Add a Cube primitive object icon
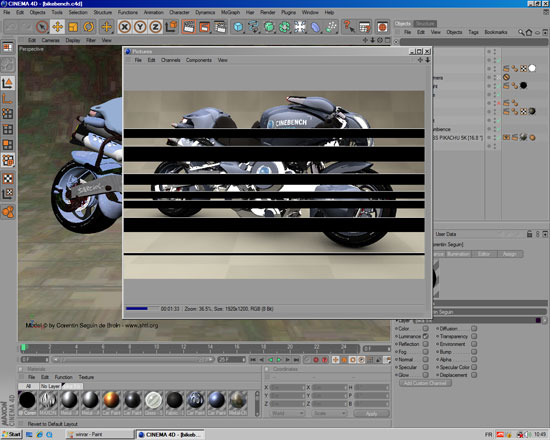This screenshot has width=550, height=440. (238, 27)
